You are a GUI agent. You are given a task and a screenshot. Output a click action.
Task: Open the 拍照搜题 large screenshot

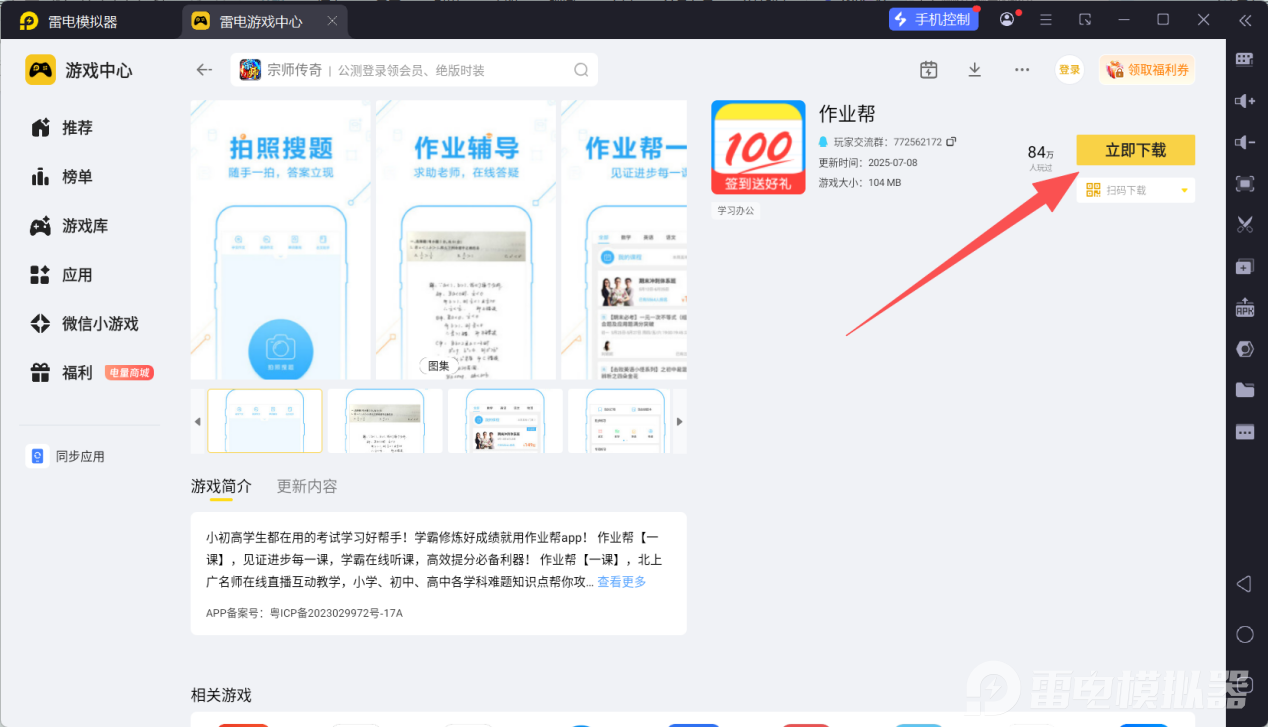coord(281,240)
